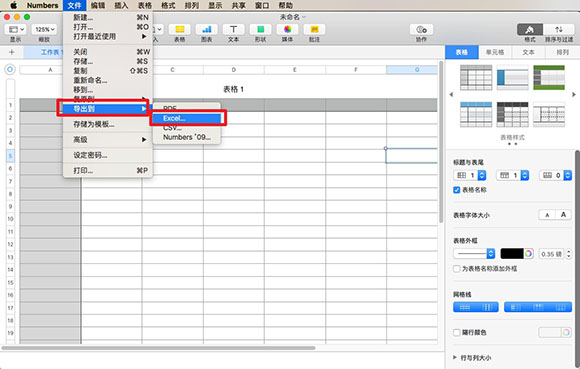Open the 125% zoom dropdown
The width and height of the screenshot is (580, 369).
pos(44,30)
